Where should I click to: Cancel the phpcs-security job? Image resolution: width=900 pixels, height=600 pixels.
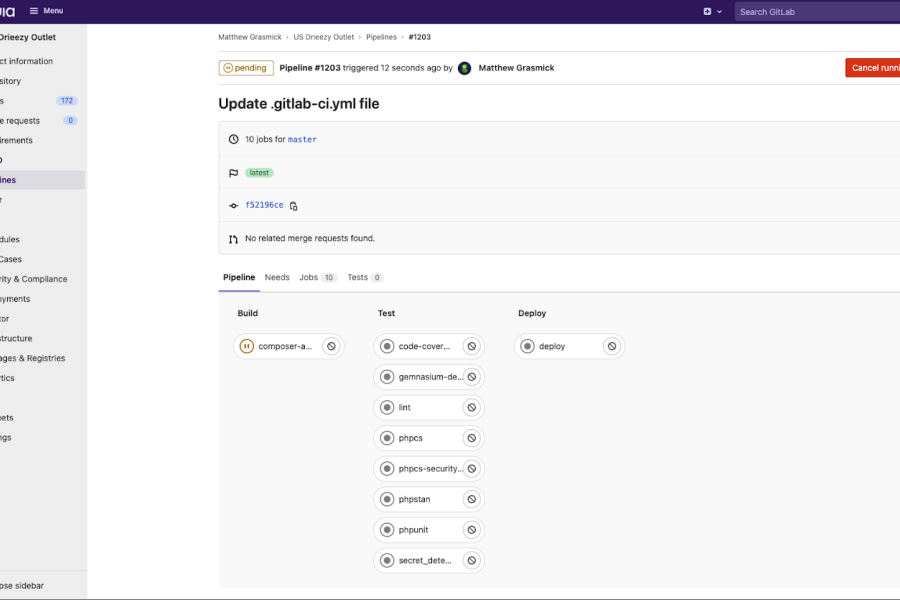point(472,469)
